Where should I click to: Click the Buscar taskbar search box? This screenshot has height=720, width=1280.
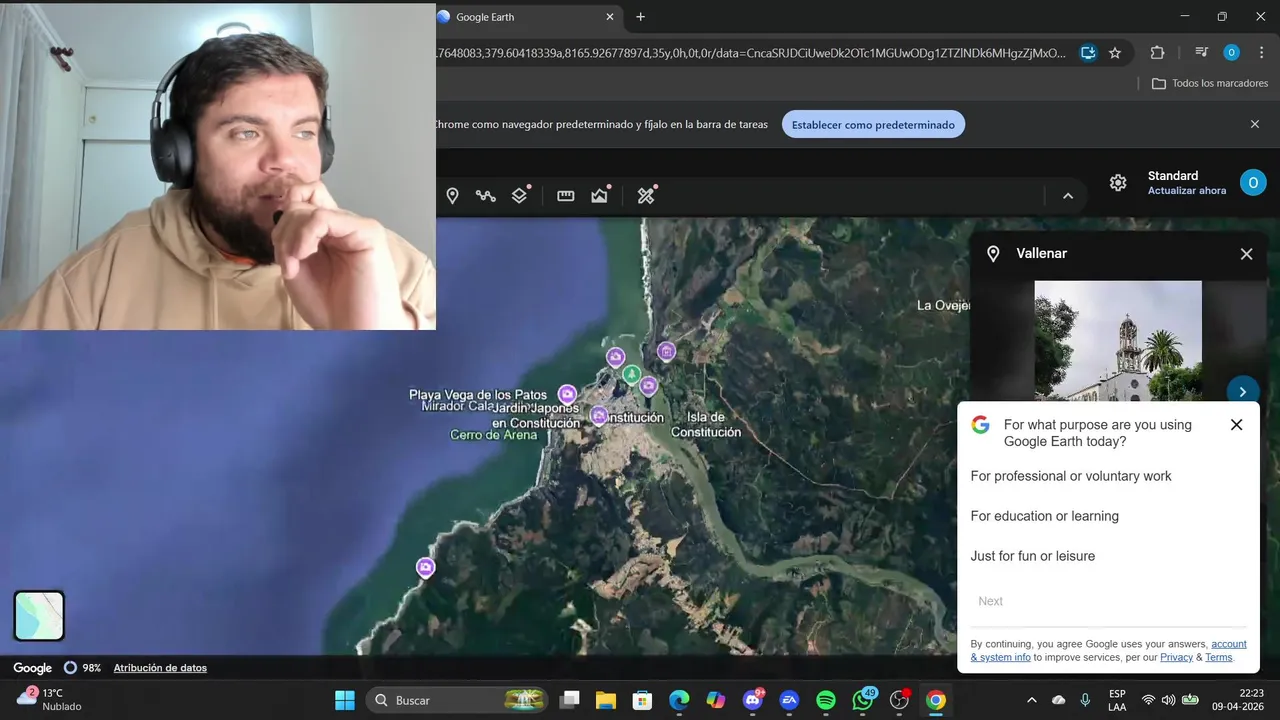(458, 700)
